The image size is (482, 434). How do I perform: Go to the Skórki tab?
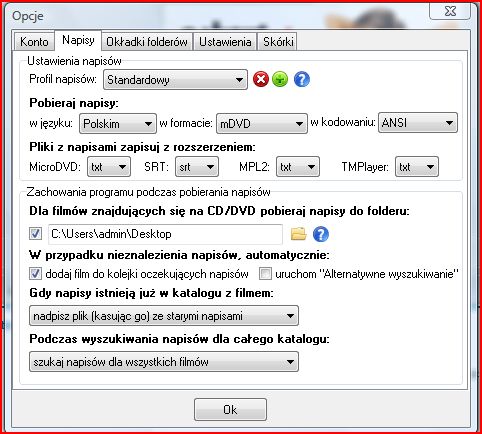point(278,42)
